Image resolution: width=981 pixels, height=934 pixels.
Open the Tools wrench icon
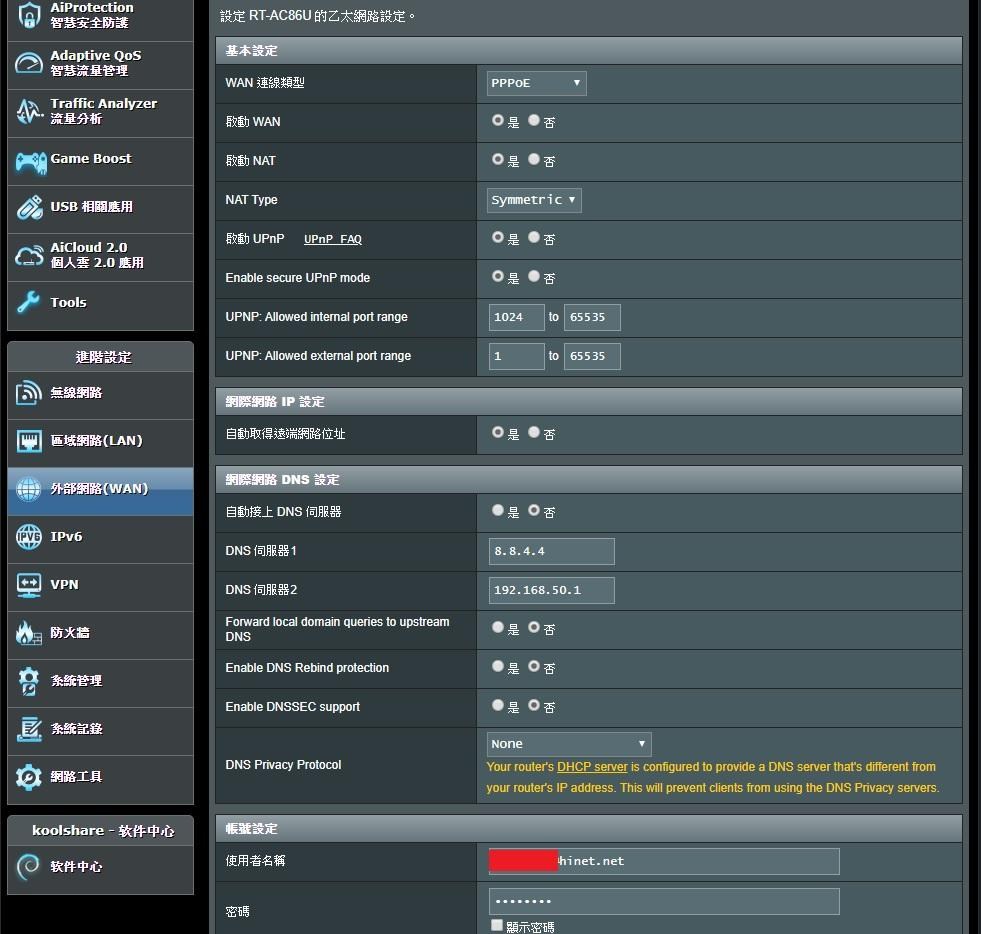click(28, 303)
